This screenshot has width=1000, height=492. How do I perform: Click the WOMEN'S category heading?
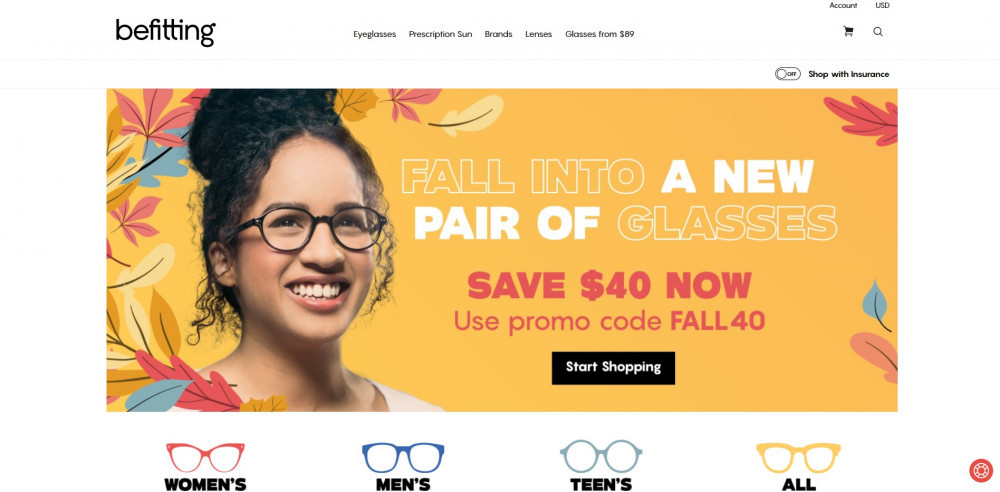205,484
